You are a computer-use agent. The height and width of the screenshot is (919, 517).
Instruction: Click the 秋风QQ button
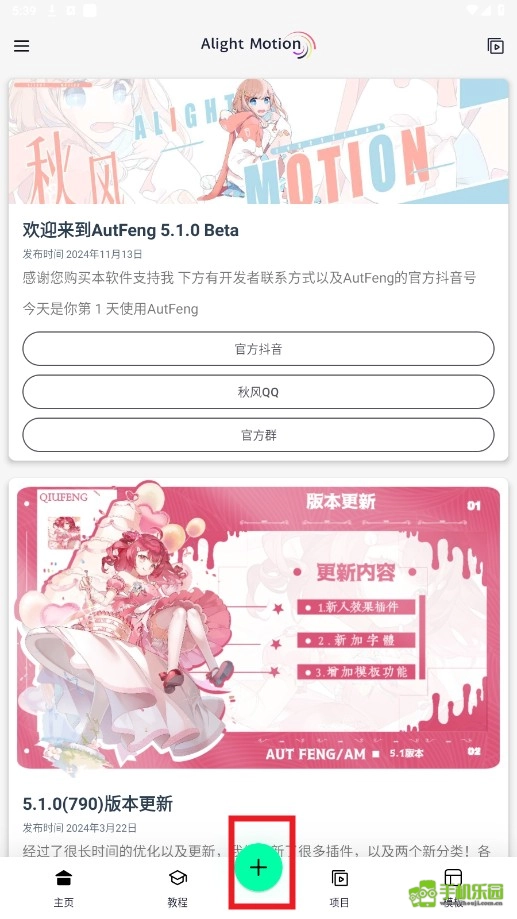coord(258,392)
